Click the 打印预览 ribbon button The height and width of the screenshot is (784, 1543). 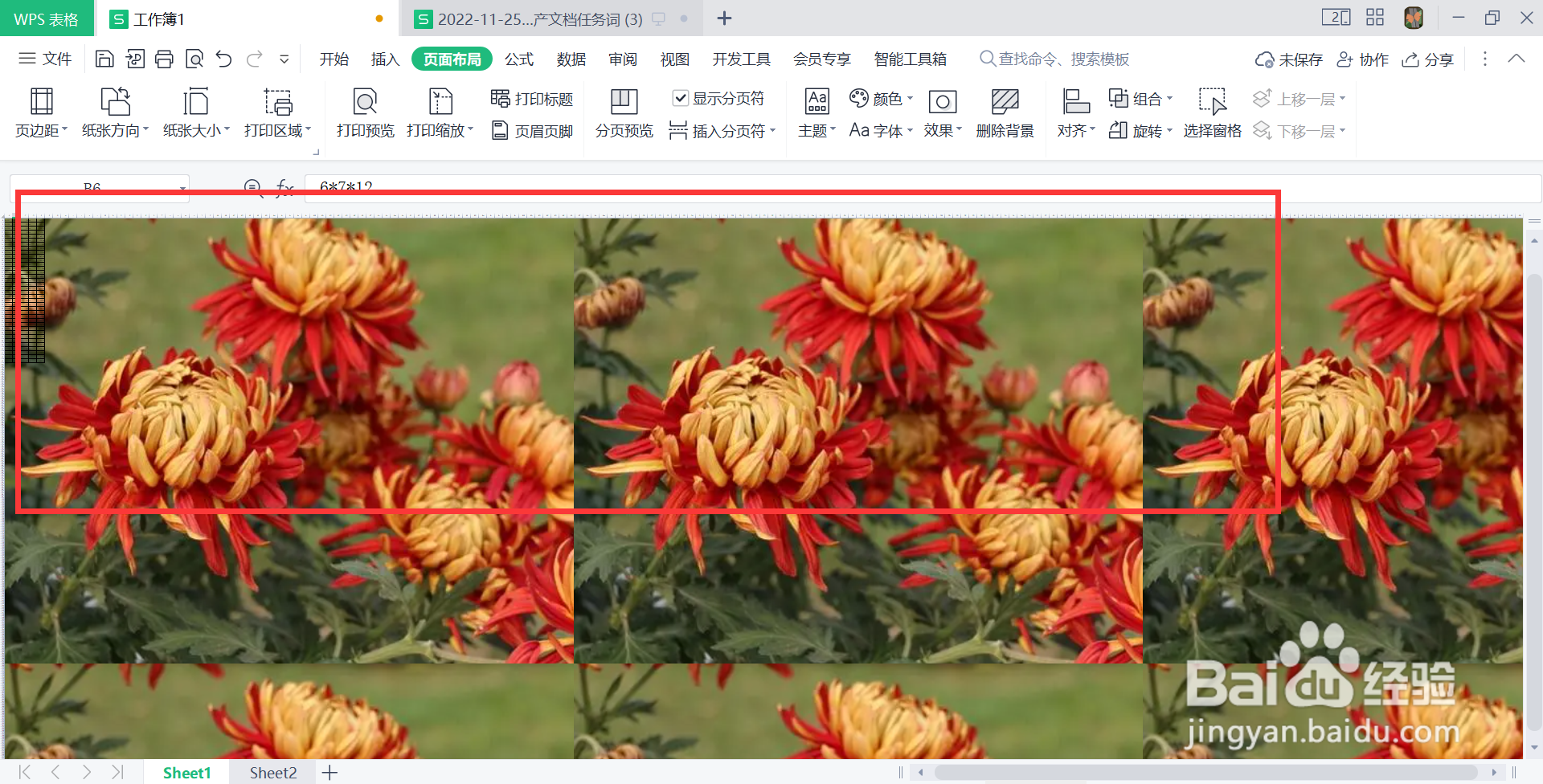365,113
